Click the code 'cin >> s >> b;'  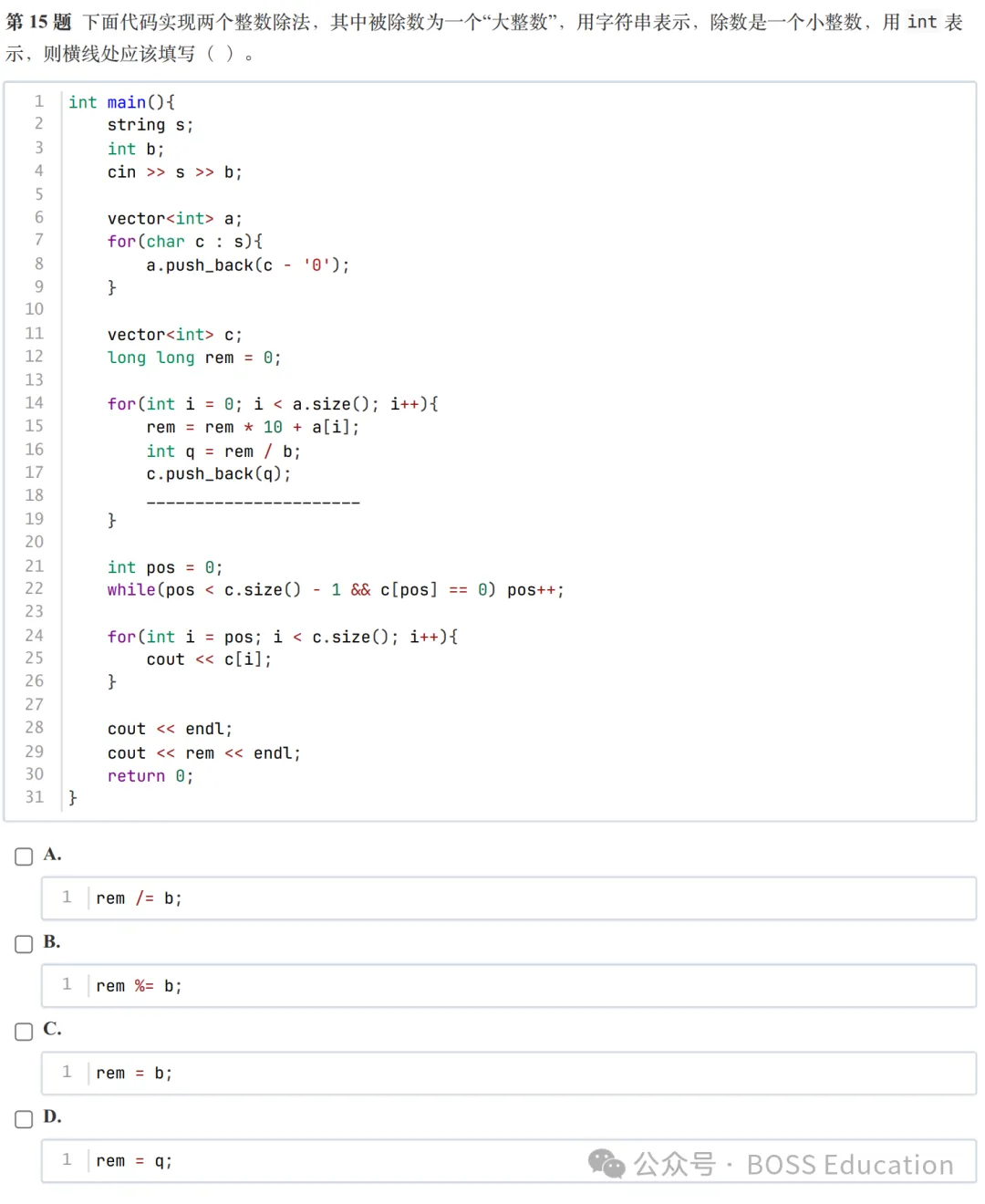(175, 172)
